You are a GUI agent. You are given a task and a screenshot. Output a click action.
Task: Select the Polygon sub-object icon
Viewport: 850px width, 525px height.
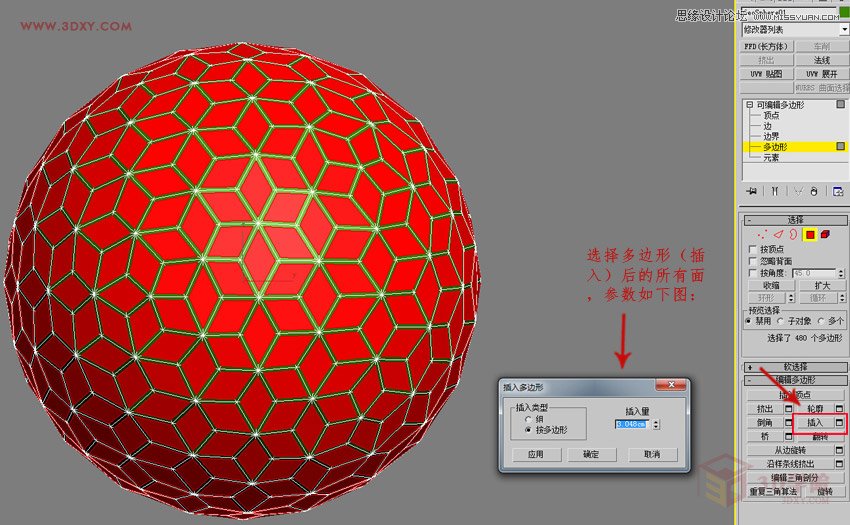[810, 235]
